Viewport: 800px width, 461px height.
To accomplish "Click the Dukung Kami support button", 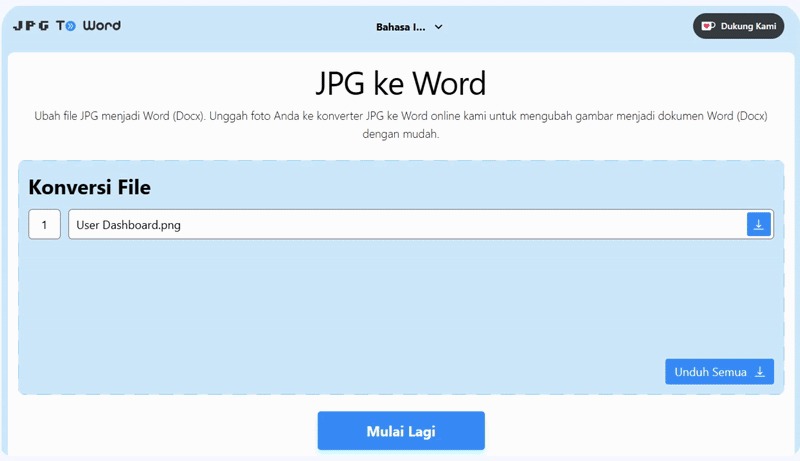I will click(738, 26).
